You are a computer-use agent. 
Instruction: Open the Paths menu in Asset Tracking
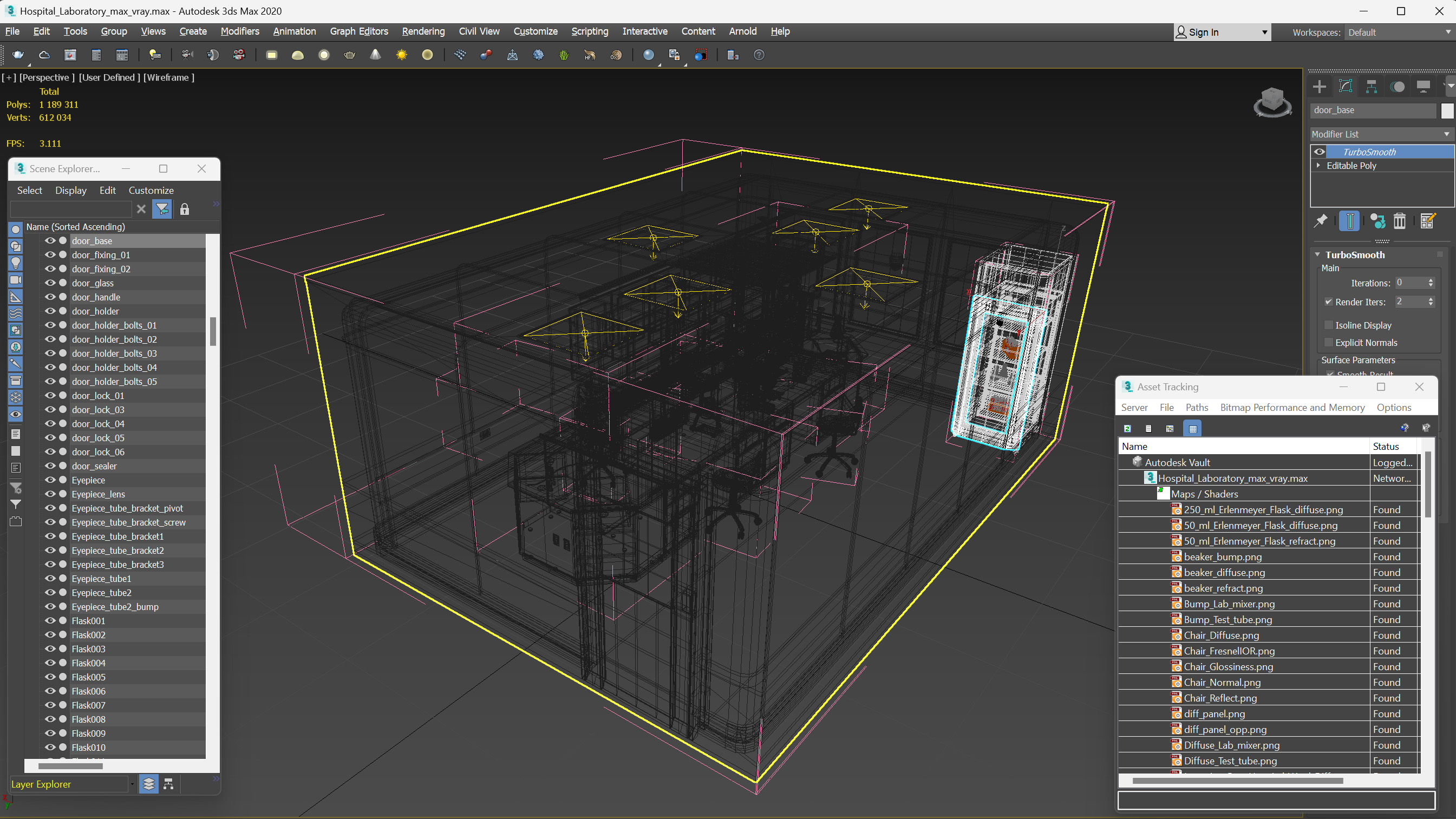point(1197,408)
